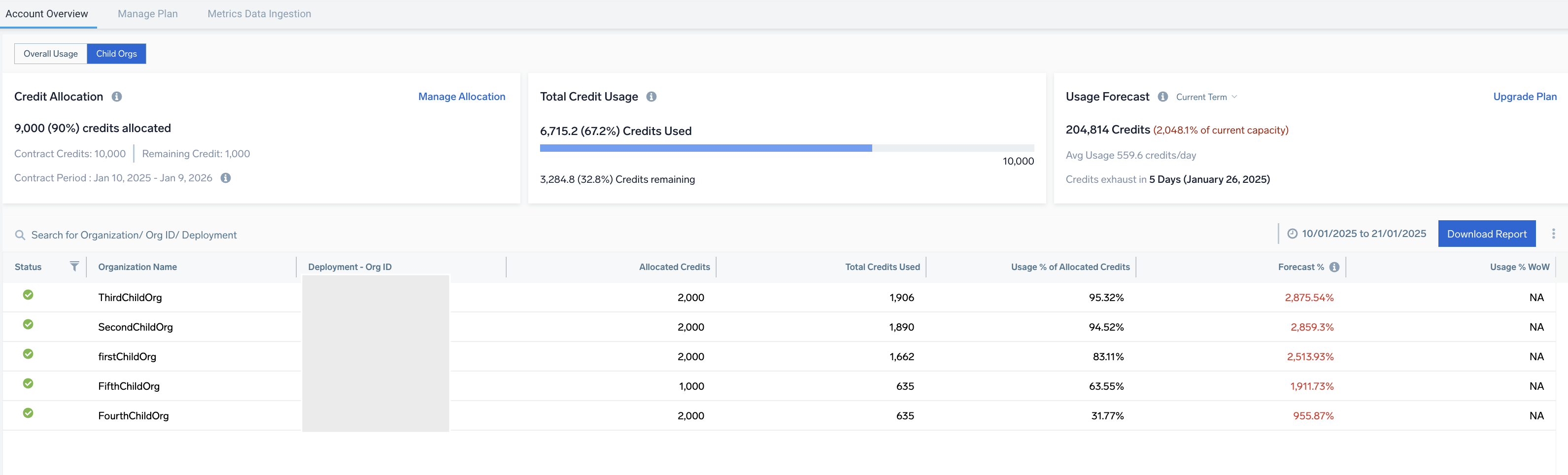Click the organization search input field
This screenshot has width=1568, height=475.
tap(134, 235)
